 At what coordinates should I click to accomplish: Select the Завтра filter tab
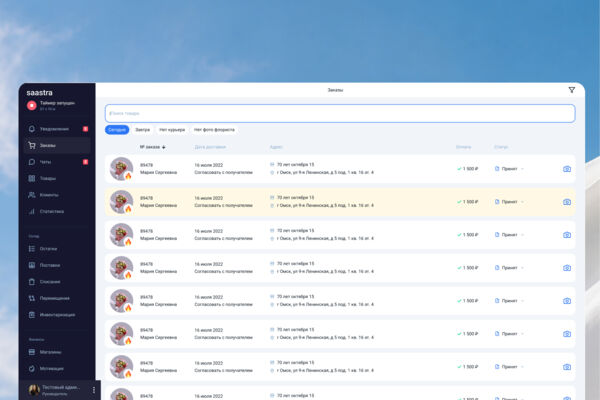point(142,130)
